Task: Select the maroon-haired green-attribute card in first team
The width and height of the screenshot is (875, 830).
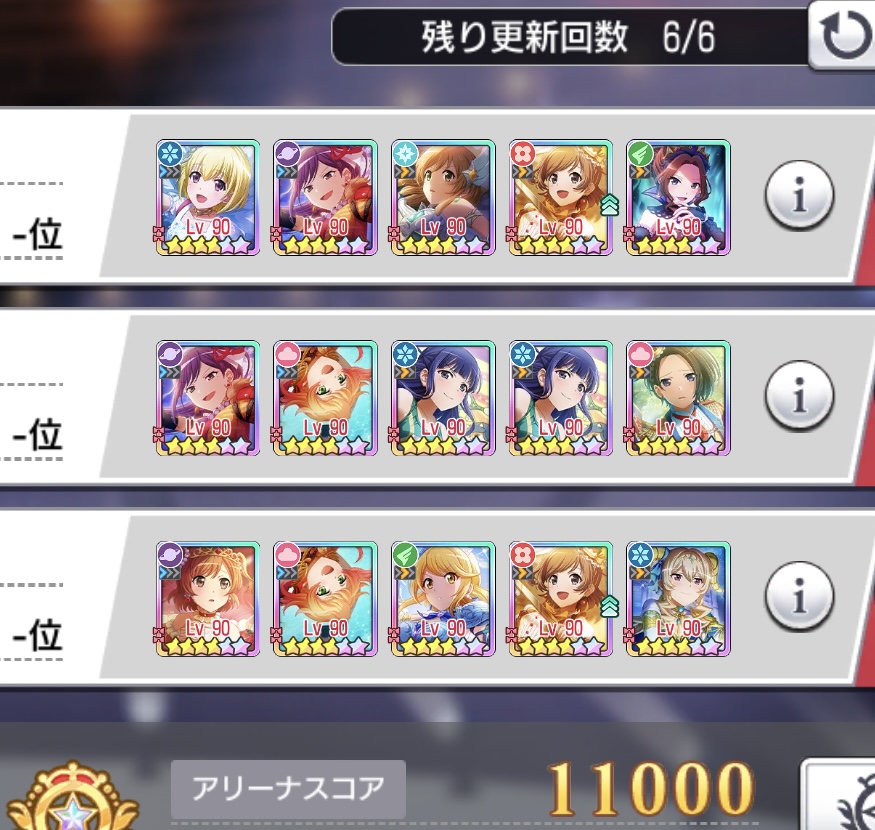Action: click(x=678, y=198)
